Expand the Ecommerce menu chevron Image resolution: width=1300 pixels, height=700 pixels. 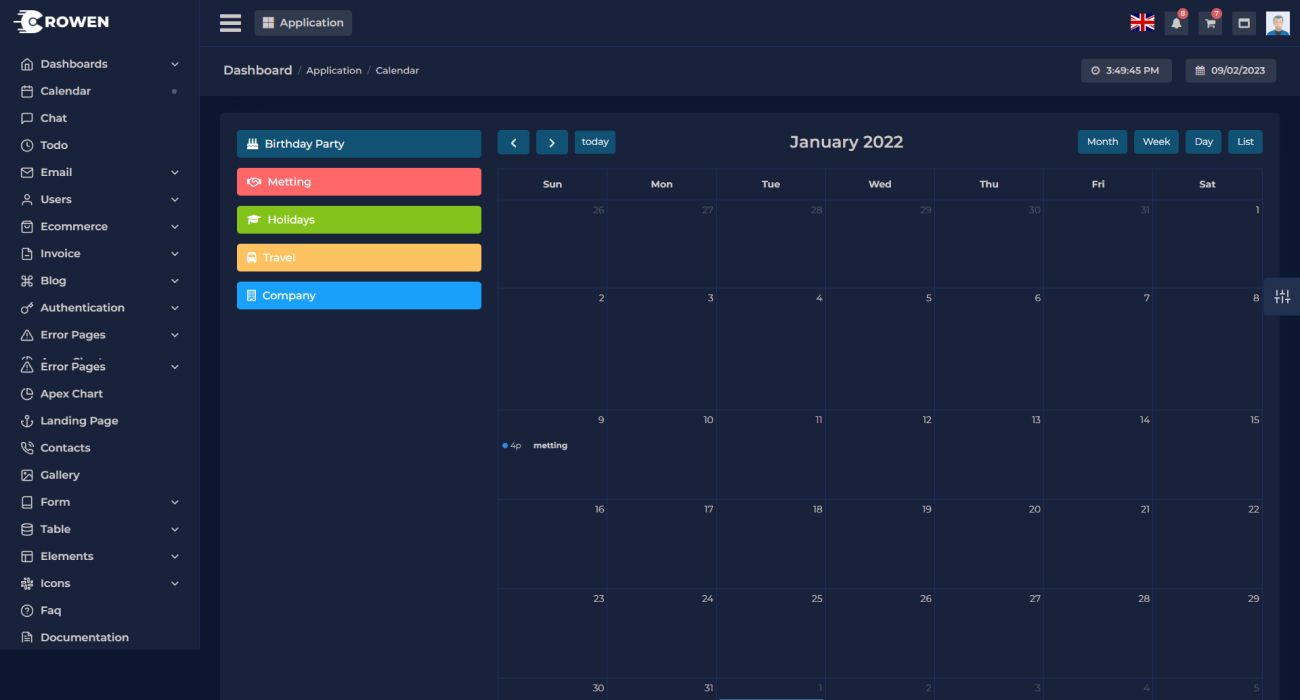tap(175, 226)
